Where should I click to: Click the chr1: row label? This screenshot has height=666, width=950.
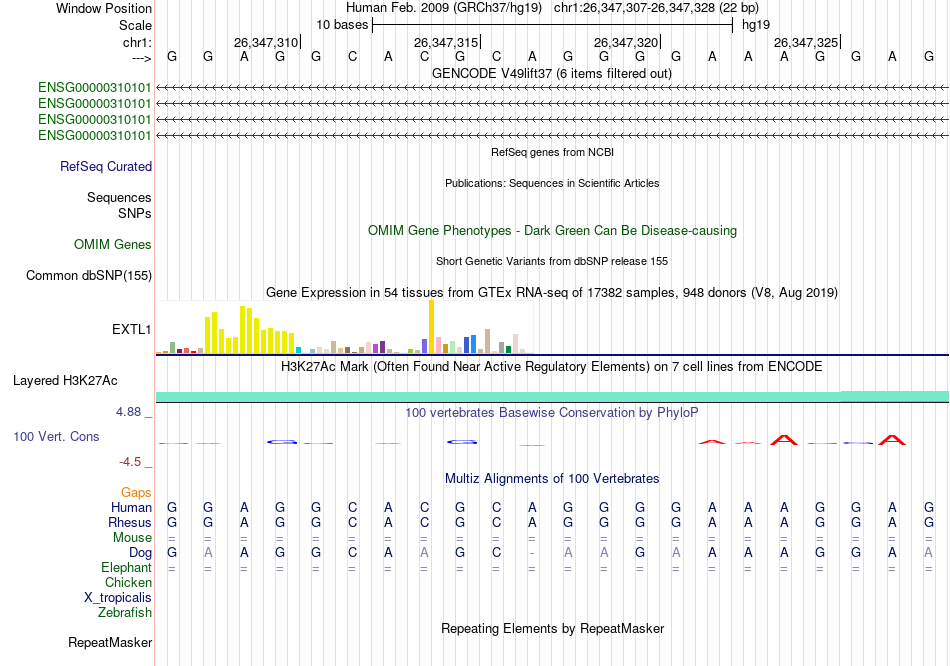(137, 42)
